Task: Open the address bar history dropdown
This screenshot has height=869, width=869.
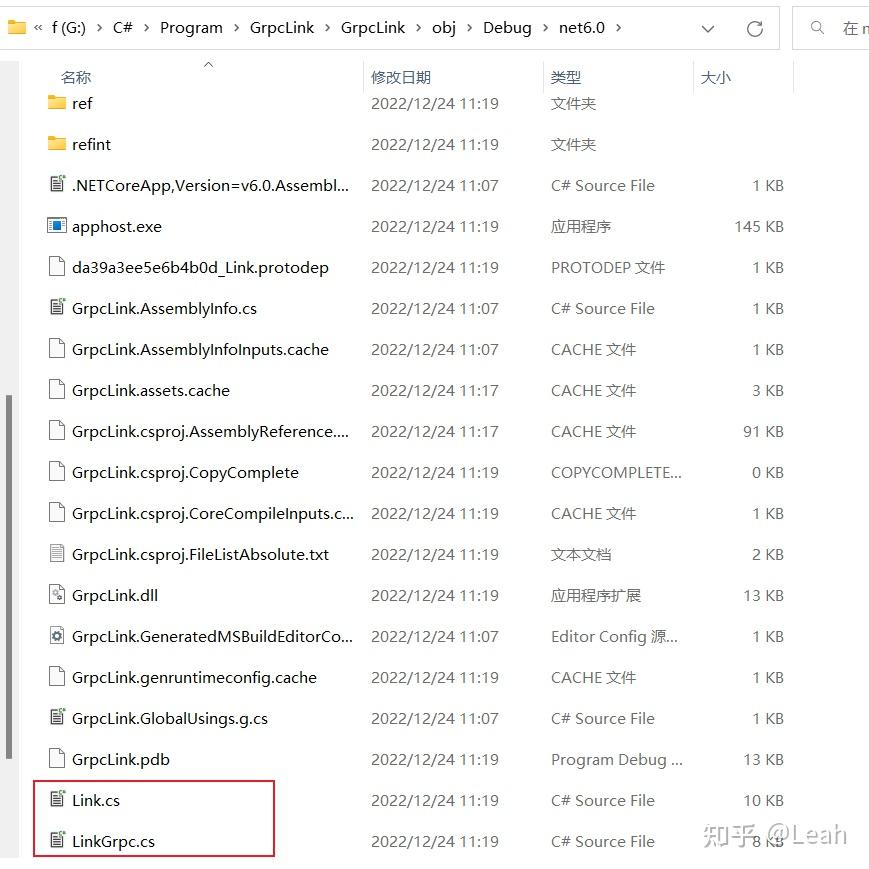Action: 708,28
